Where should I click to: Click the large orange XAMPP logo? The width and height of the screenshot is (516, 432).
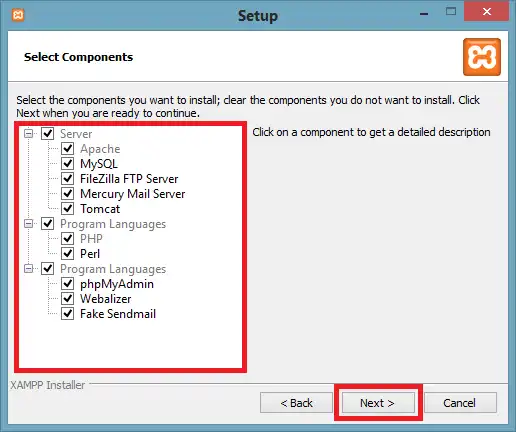tap(482, 57)
